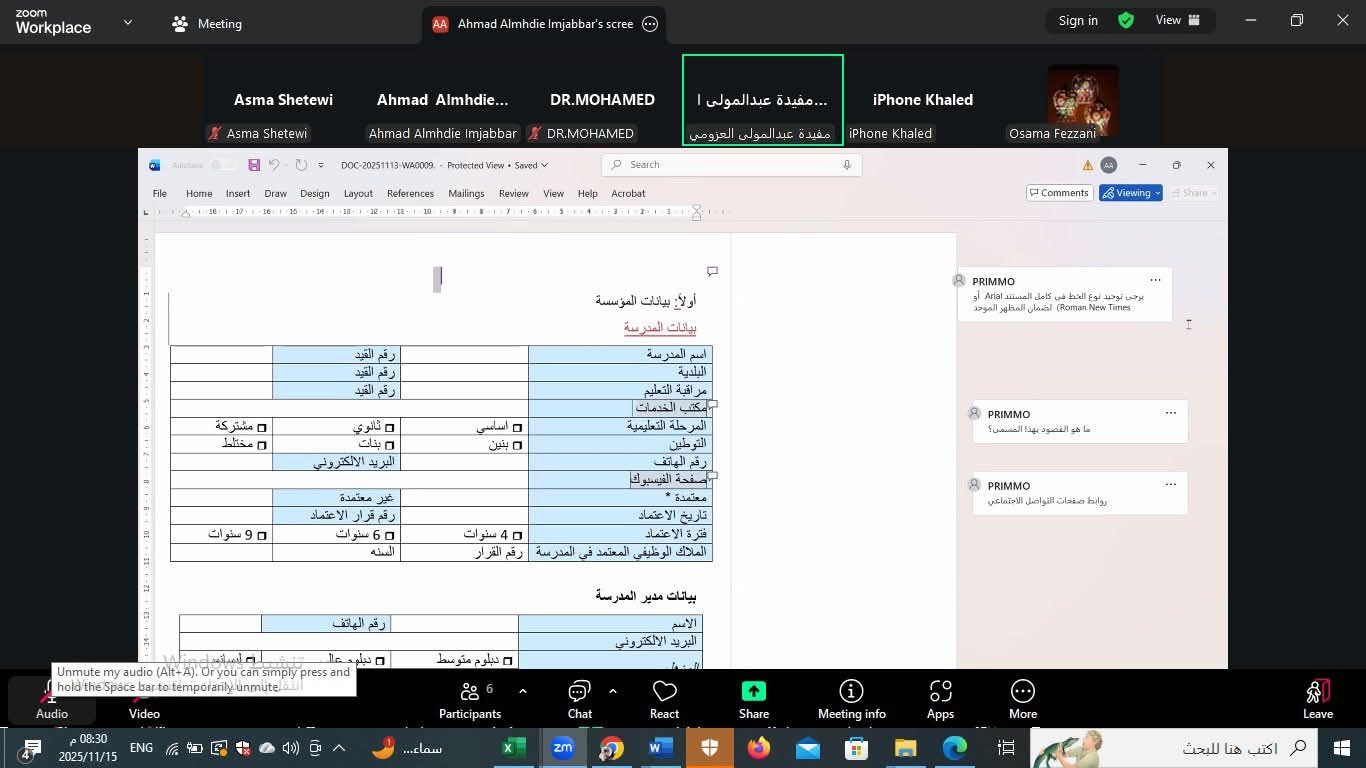This screenshot has height=768, width=1366.
Task: Expand the caret next to Chat
Action: click(613, 691)
